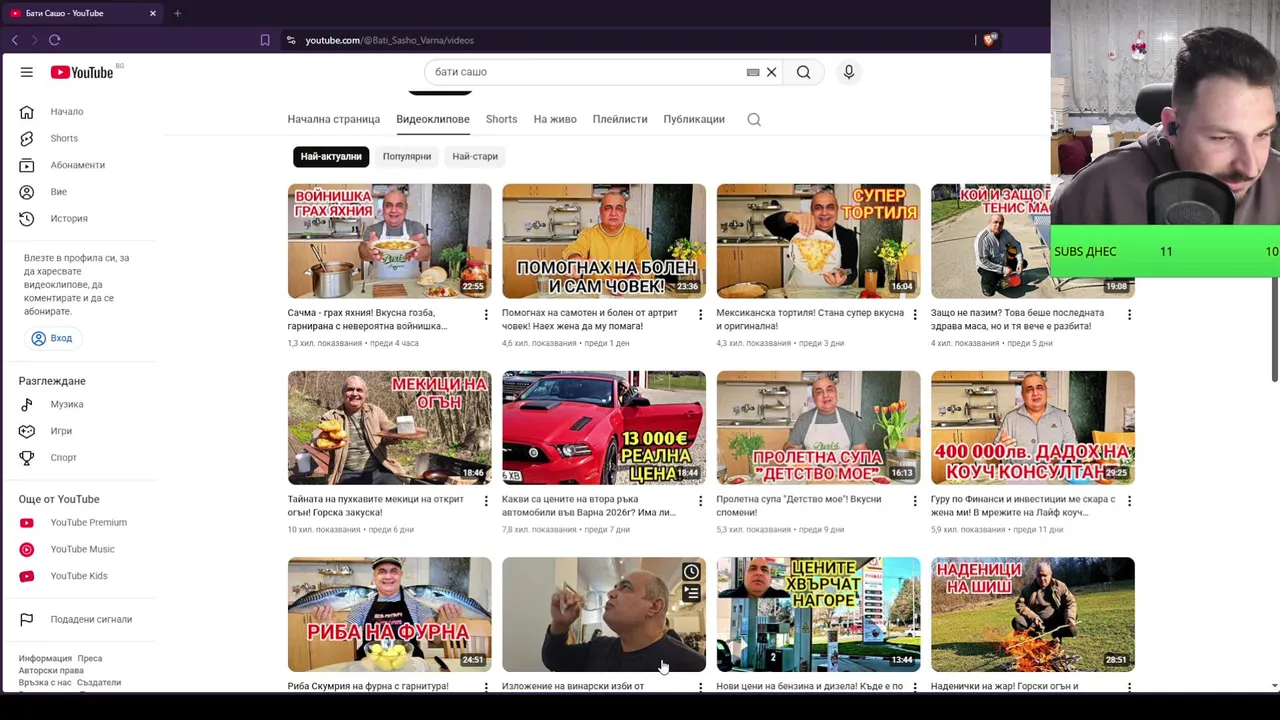The width and height of the screenshot is (1280, 720).
Task: Open the red Mustang 13 000€ video thumbnail
Action: (x=604, y=427)
